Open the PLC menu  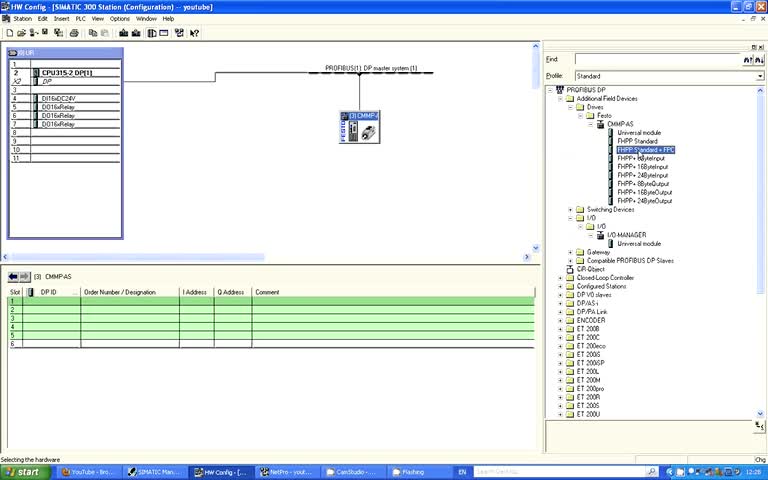80,19
